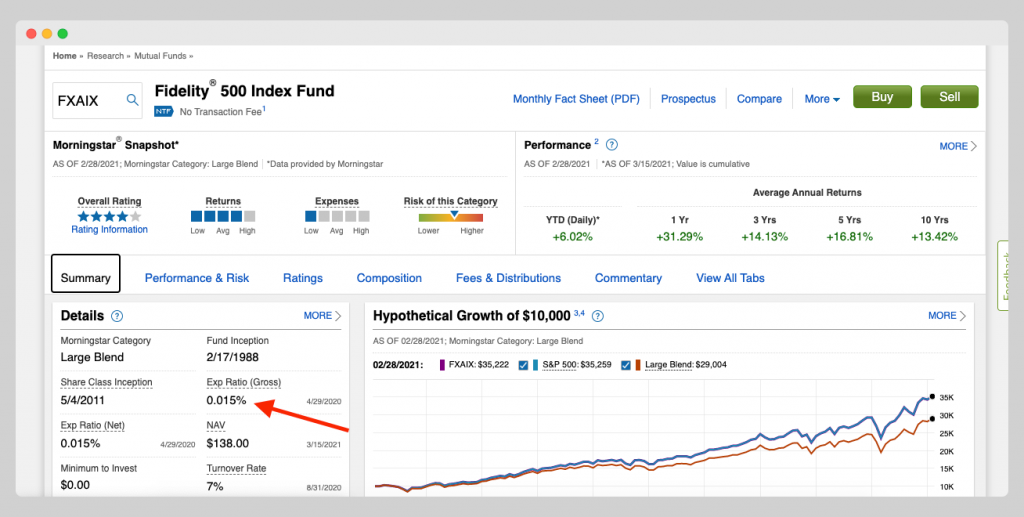This screenshot has height=517, width=1024.
Task: Open the Details help question mark icon
Action: [x=117, y=316]
